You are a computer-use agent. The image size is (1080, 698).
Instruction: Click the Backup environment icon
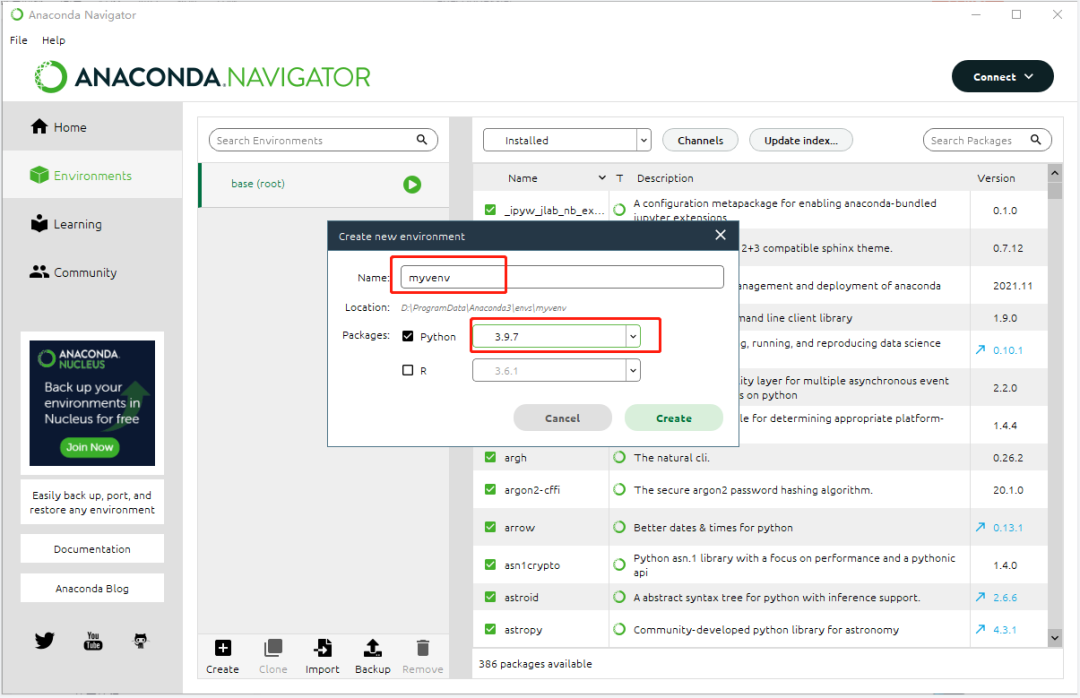point(372,648)
